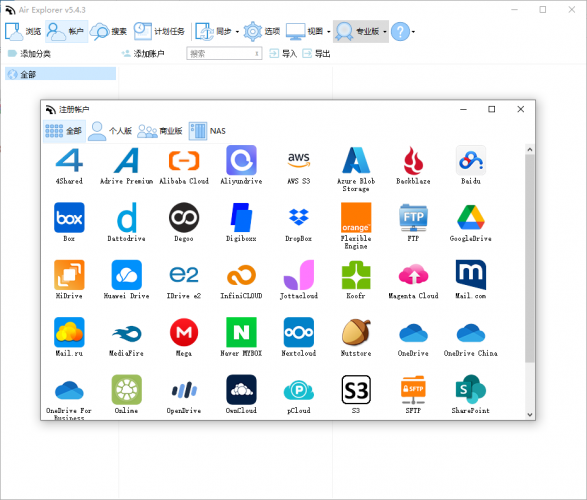This screenshot has width=587, height=500.
Task: Choose the InfiniCLOUD icon
Action: click(241, 275)
